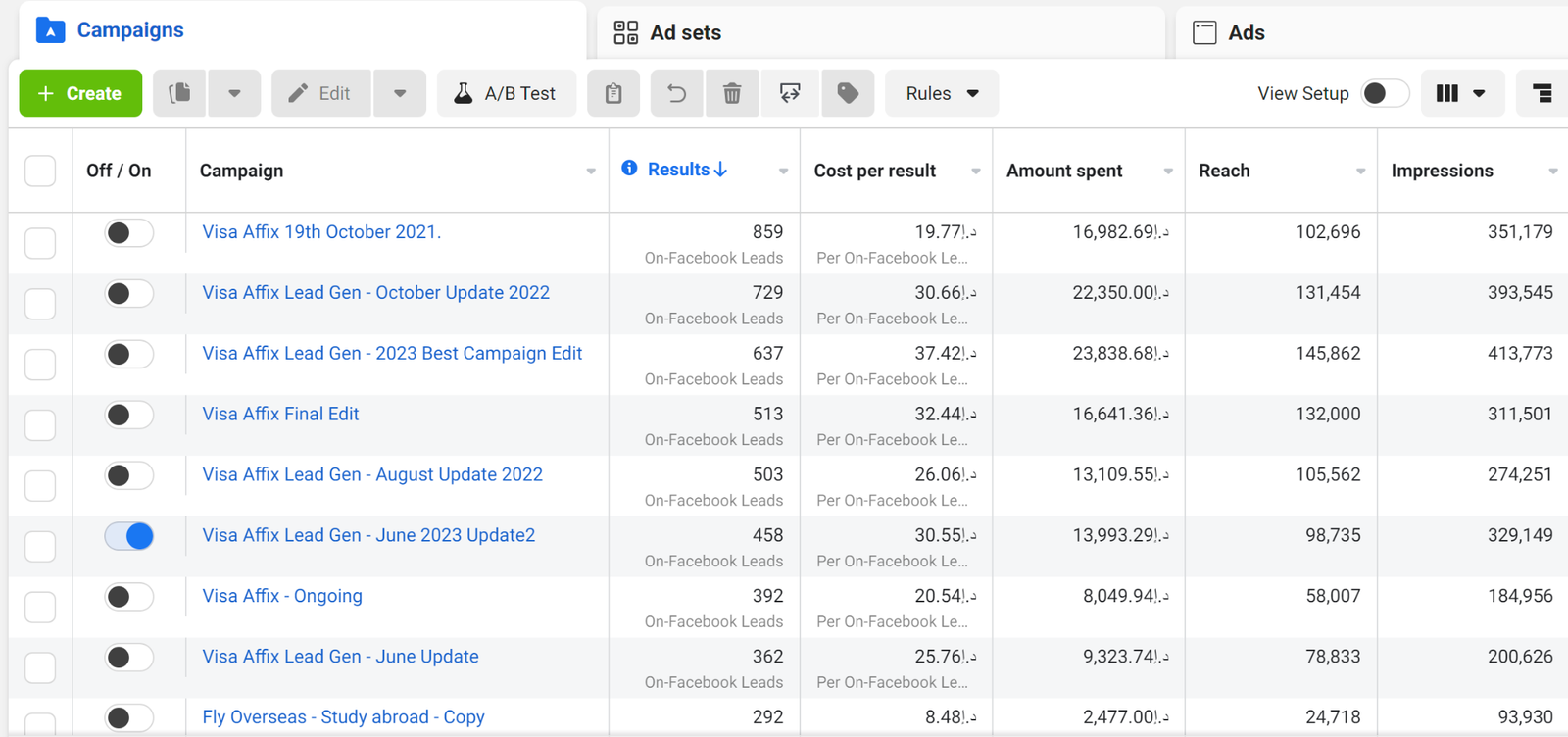Viewport: 1568px width, 737px height.
Task: Open the Edit button dropdown arrow
Action: pos(400,93)
